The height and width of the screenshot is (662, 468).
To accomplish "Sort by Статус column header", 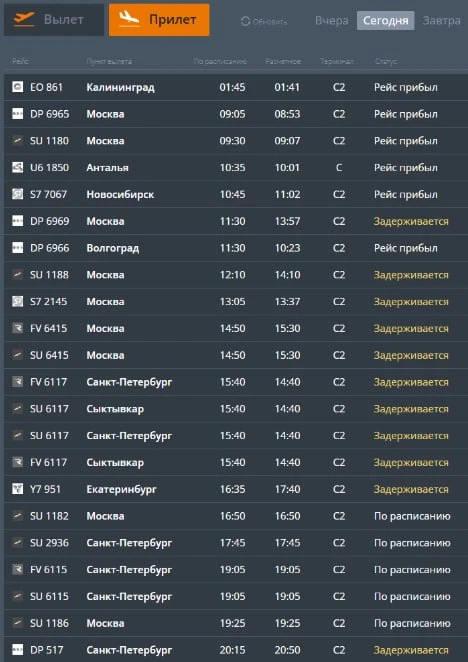I will point(386,62).
